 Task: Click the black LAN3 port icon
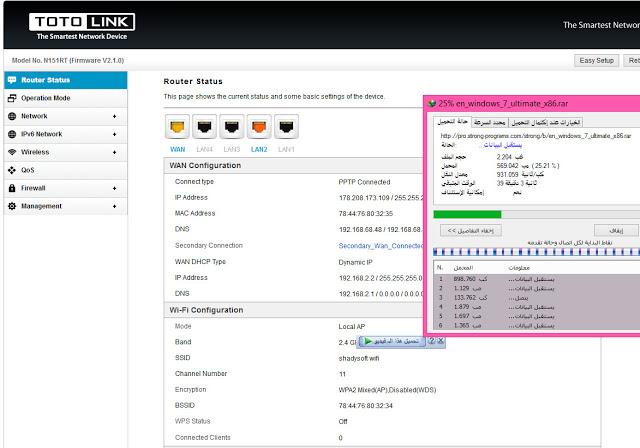point(232,126)
